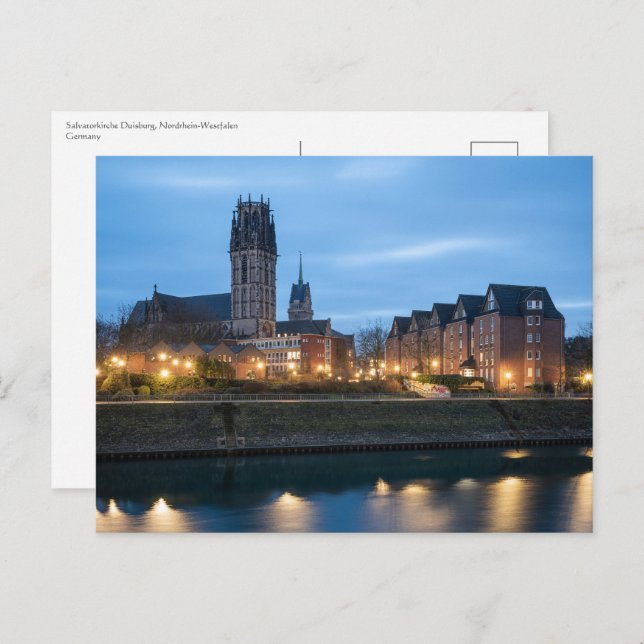644x644 pixels.
Task: Click the stamp placeholder box on postcard back
Action: [x=494, y=148]
